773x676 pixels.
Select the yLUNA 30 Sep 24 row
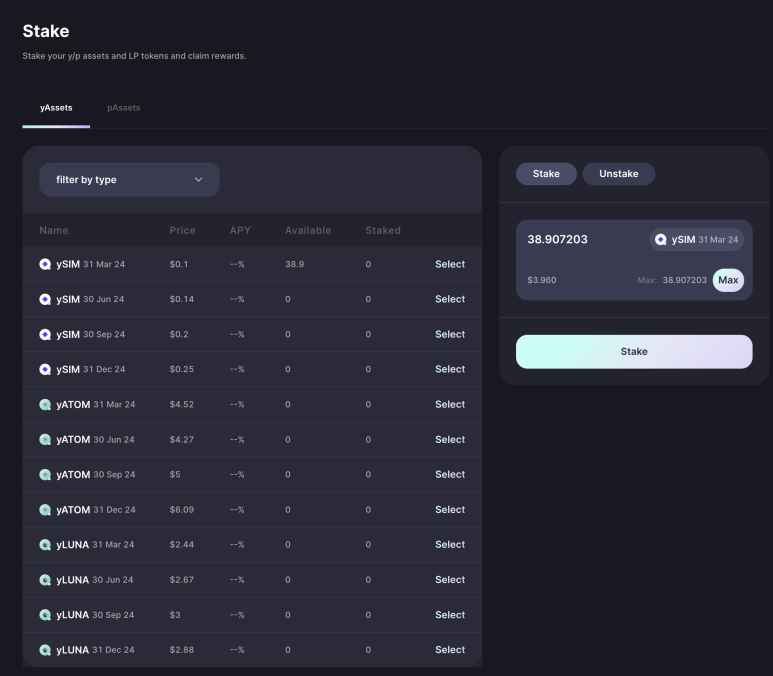click(450, 615)
